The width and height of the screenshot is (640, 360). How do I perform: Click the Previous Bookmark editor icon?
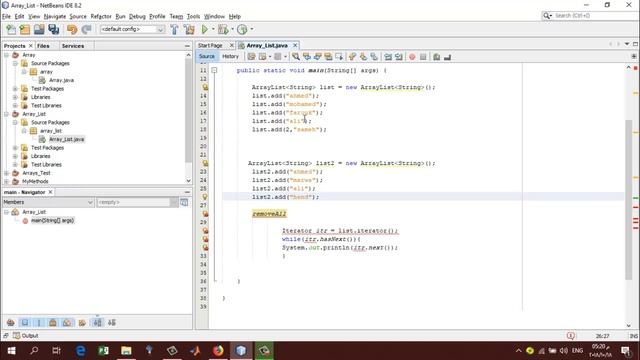[352, 57]
